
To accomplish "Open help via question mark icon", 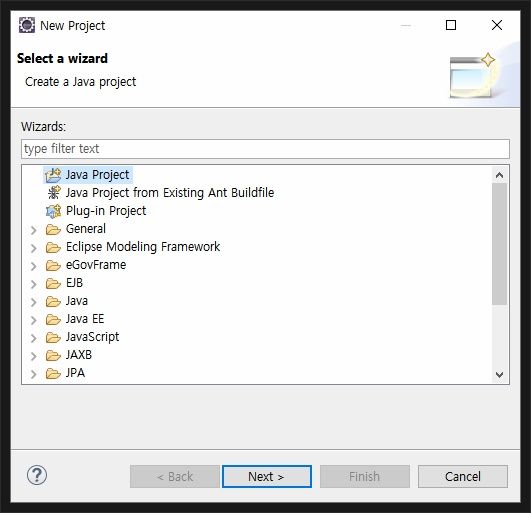I will tap(37, 475).
